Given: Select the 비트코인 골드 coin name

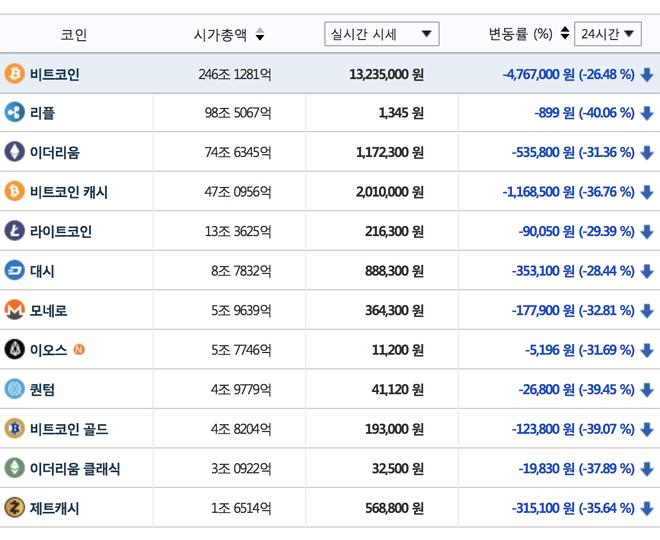Looking at the screenshot, I should (69, 429).
